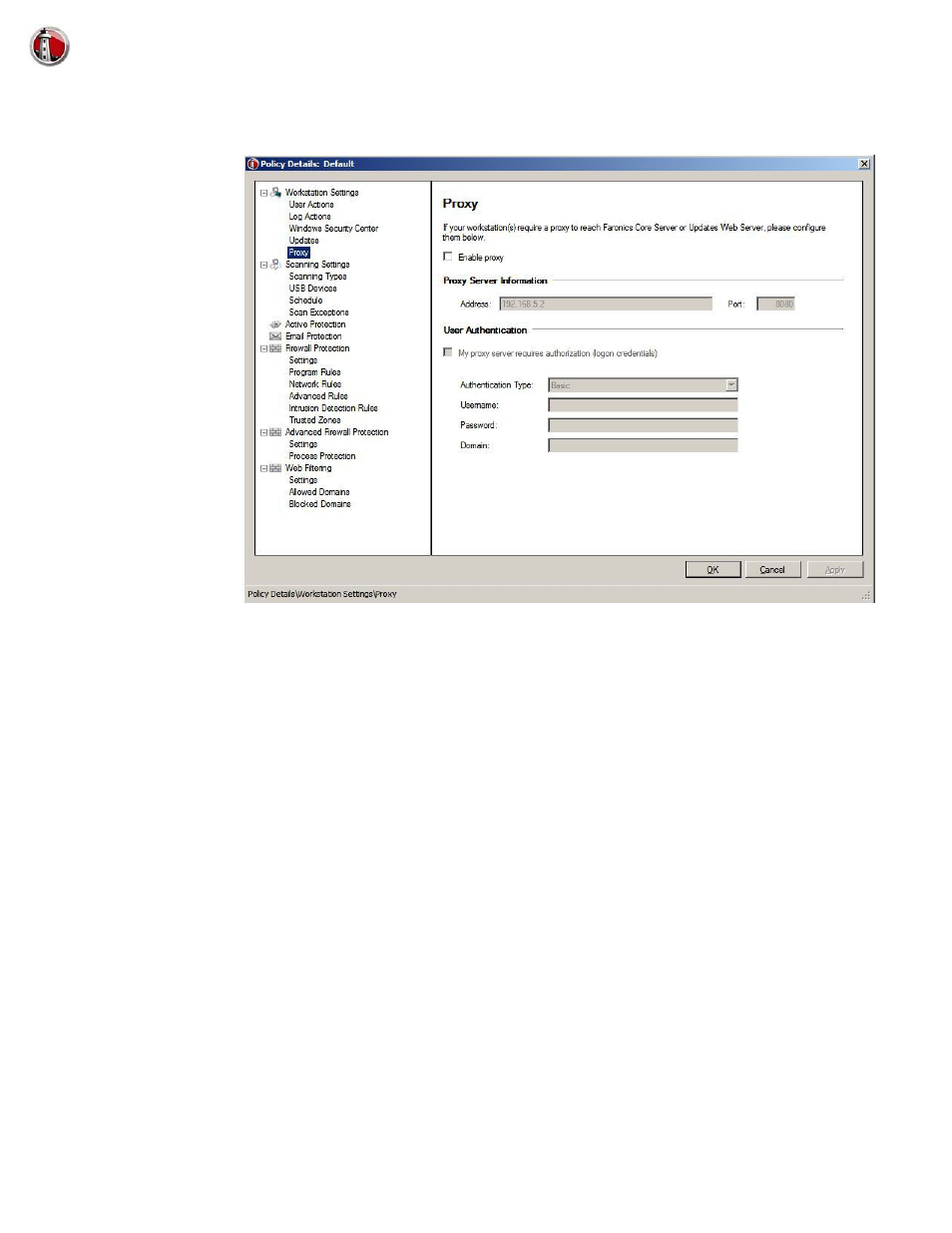The image size is (952, 1233).
Task: Click the Cancel button
Action: [x=772, y=569]
